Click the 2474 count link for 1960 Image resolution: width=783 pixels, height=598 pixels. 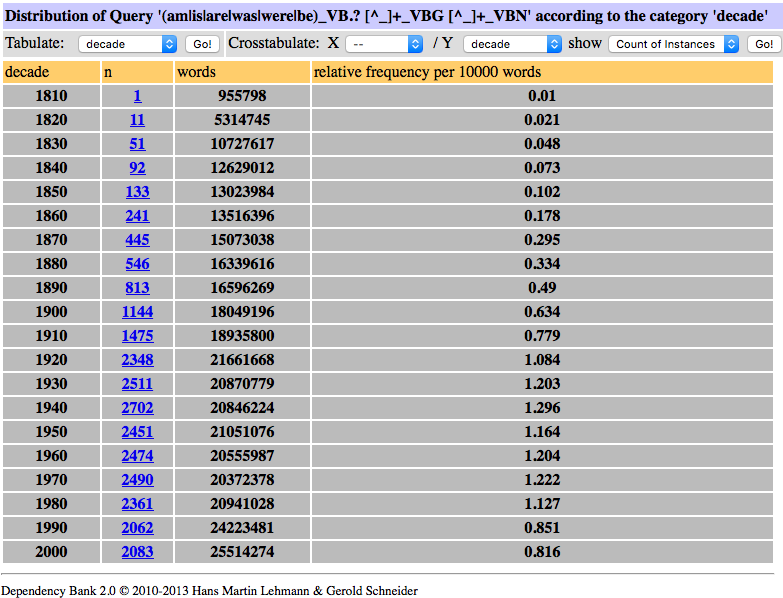pos(137,456)
